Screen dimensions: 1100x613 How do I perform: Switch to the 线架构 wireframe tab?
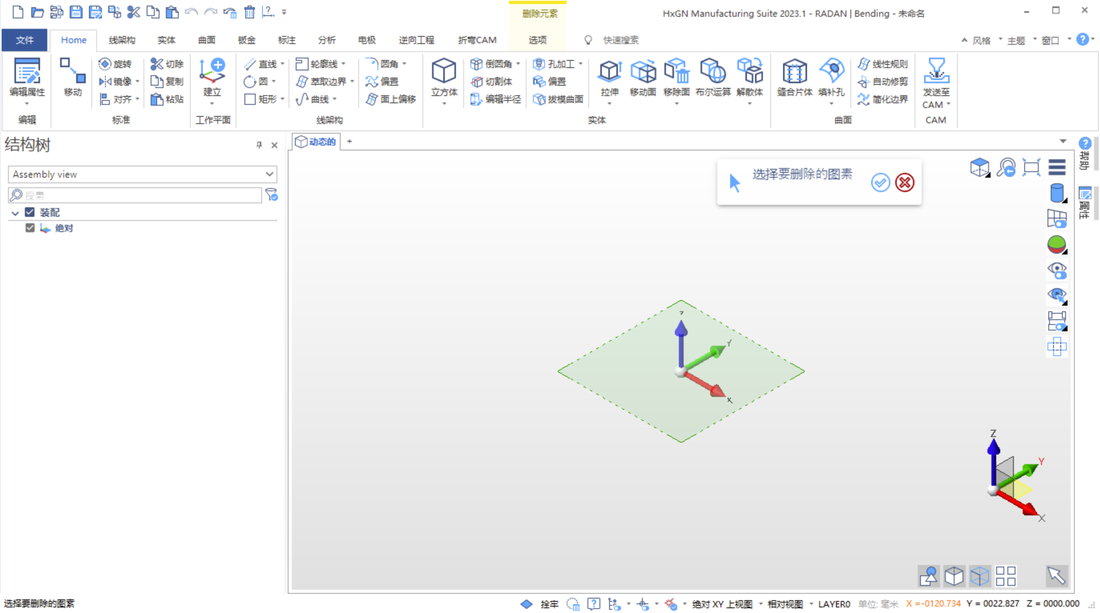(x=122, y=40)
